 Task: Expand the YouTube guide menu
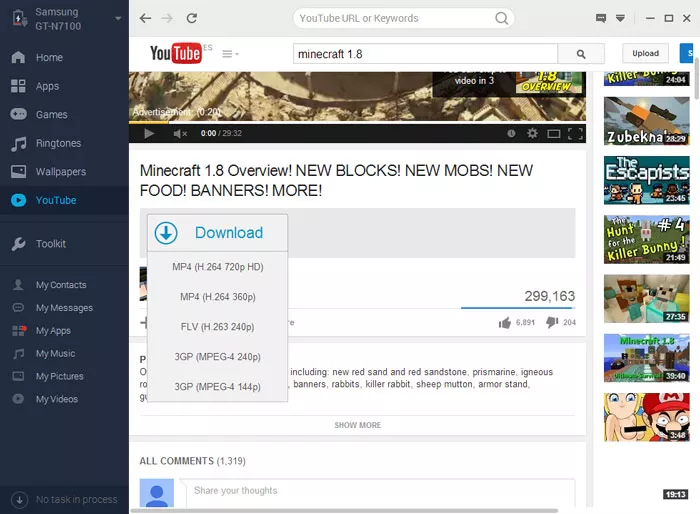[x=230, y=54]
